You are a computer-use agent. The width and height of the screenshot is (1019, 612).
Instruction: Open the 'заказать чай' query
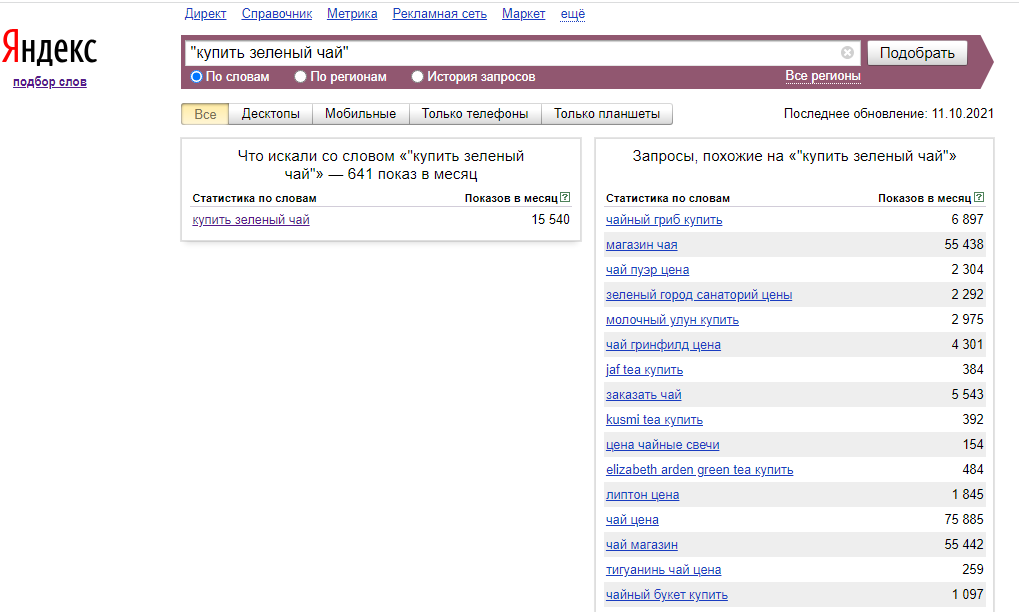643,395
